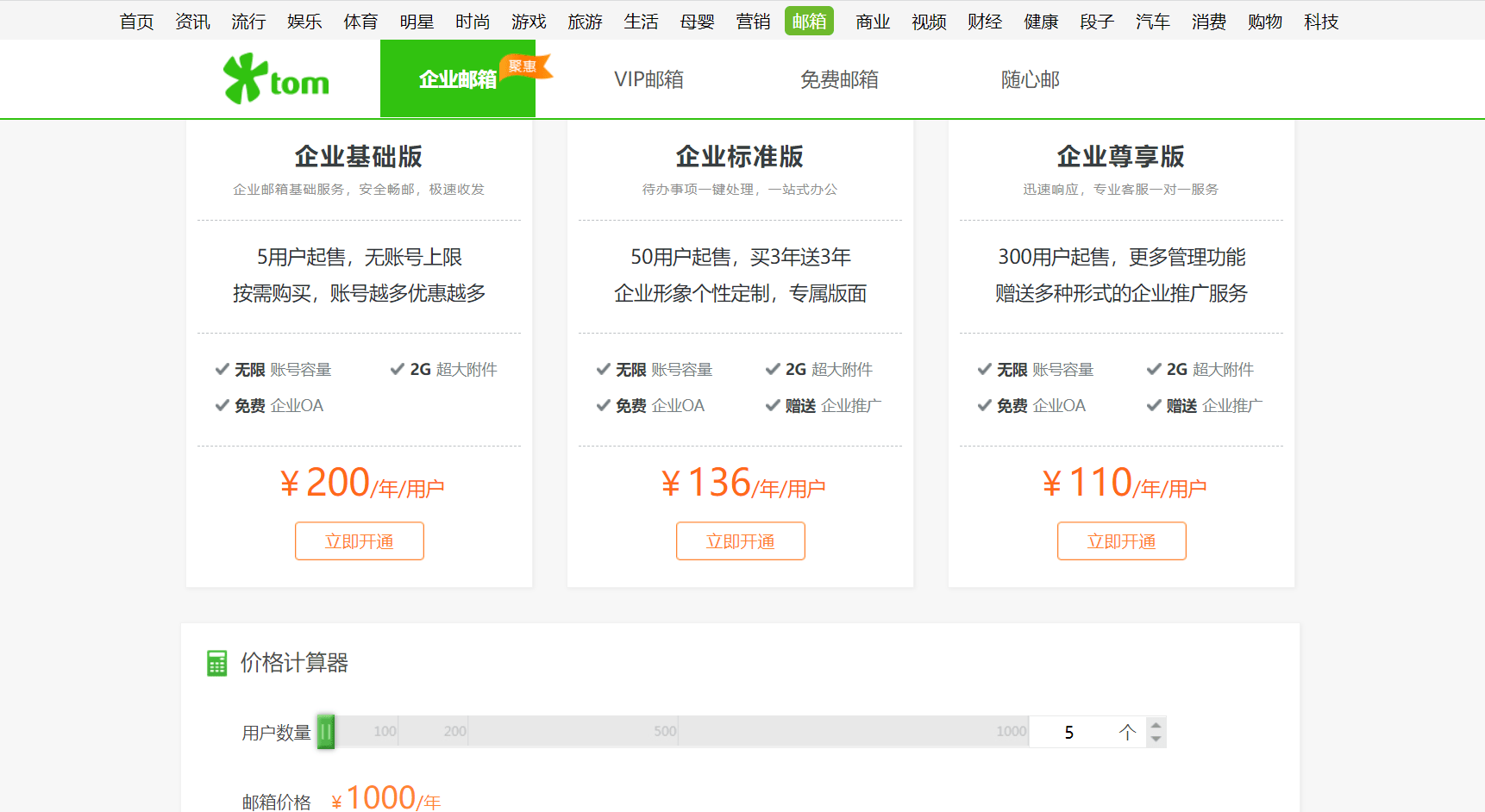Click 立即开通 under 企业尊享版
The width and height of the screenshot is (1485, 812).
[x=1121, y=540]
